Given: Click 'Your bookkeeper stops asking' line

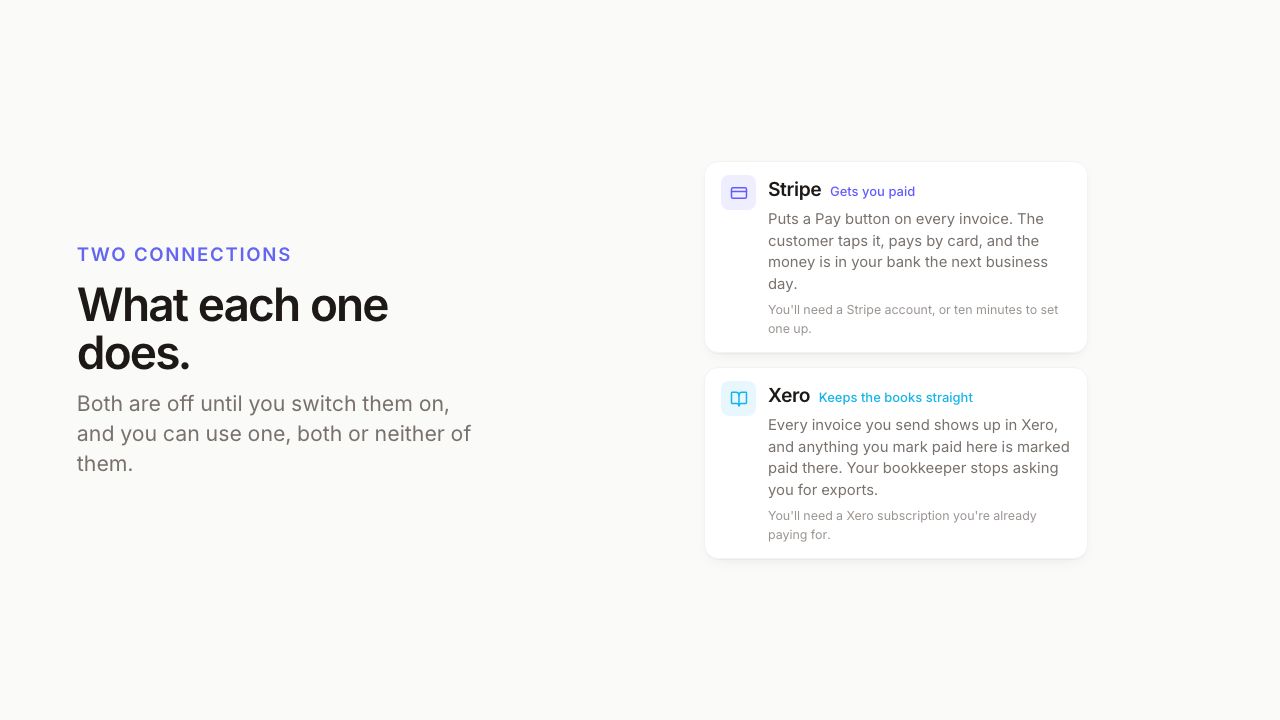Looking at the screenshot, I should click(954, 468).
